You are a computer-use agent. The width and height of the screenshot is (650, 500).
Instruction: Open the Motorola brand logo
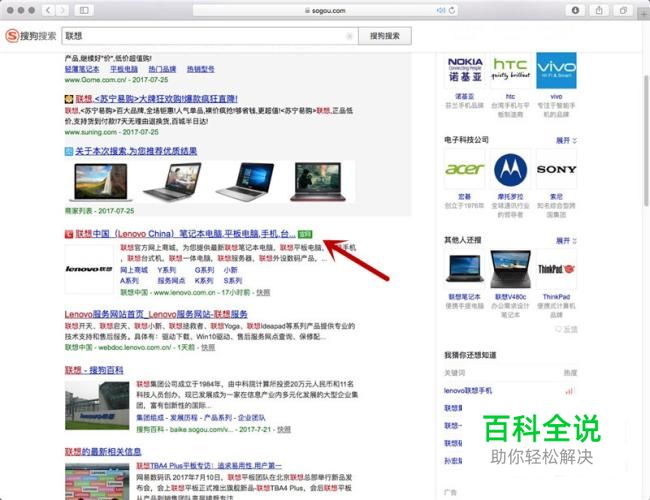[x=511, y=169]
